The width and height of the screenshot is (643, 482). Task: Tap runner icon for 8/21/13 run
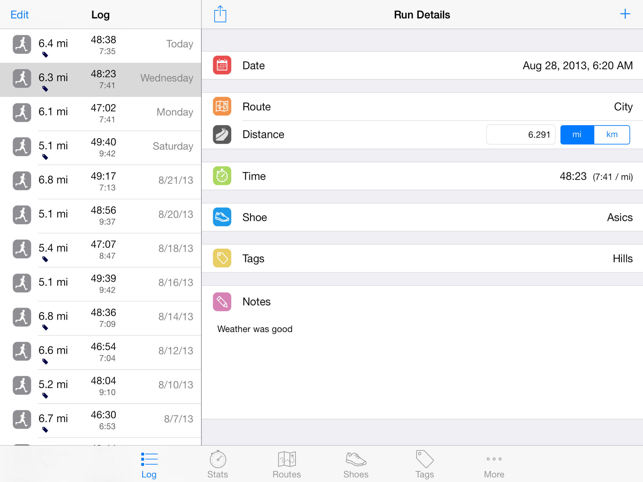(22, 180)
